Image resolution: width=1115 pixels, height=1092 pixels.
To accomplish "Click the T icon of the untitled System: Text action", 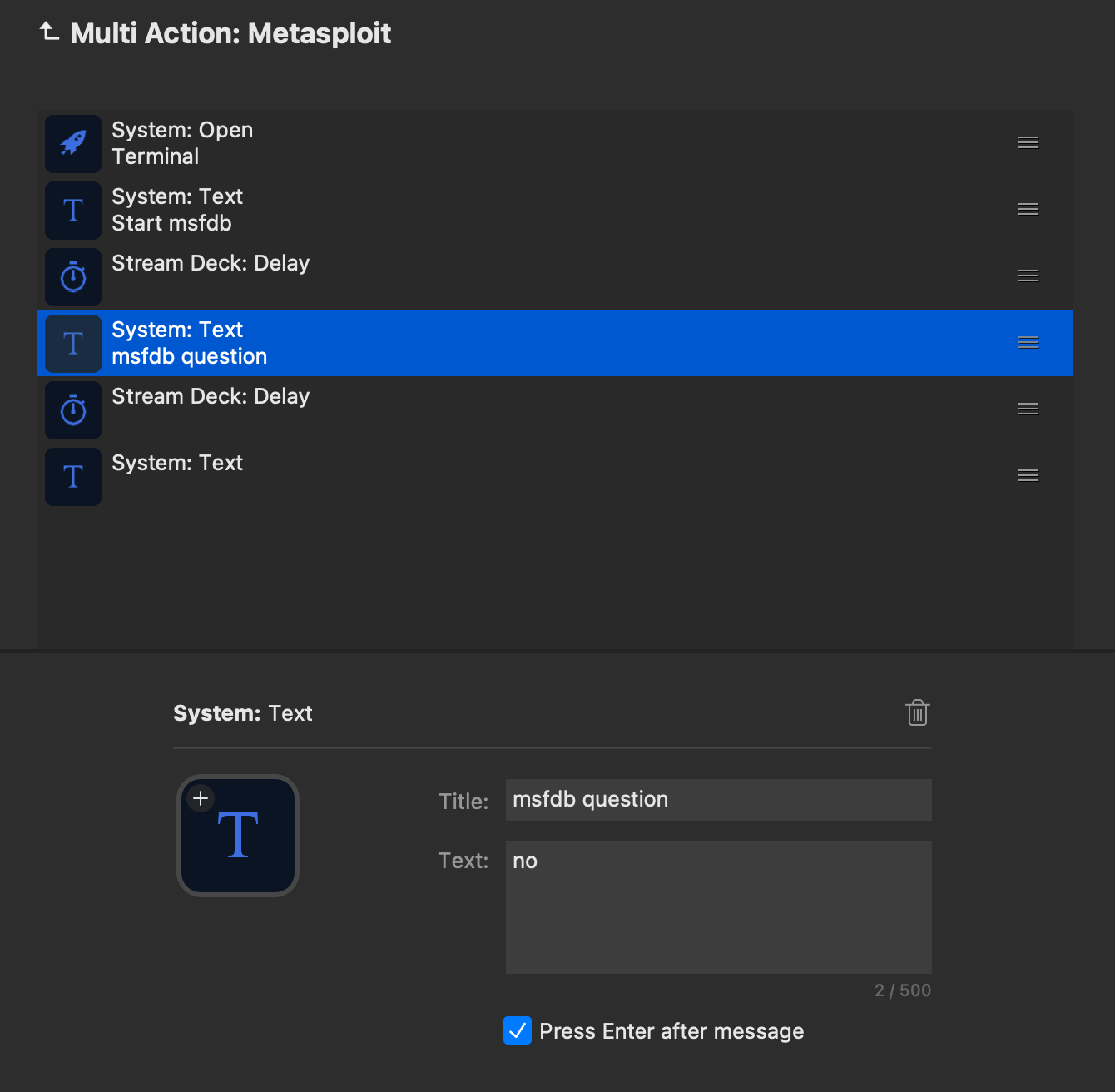I will pos(73,476).
